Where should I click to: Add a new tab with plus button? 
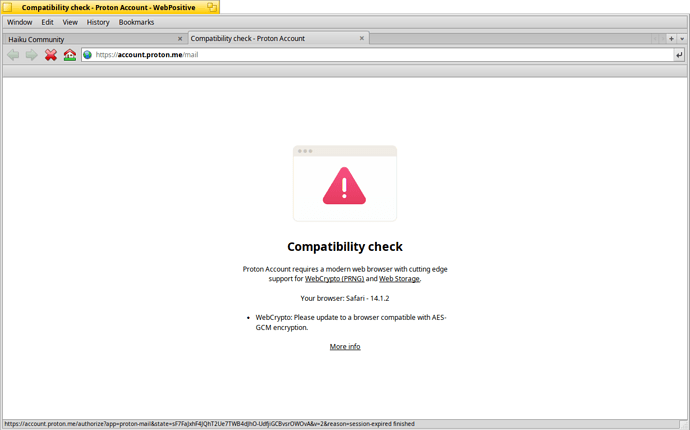coord(672,39)
